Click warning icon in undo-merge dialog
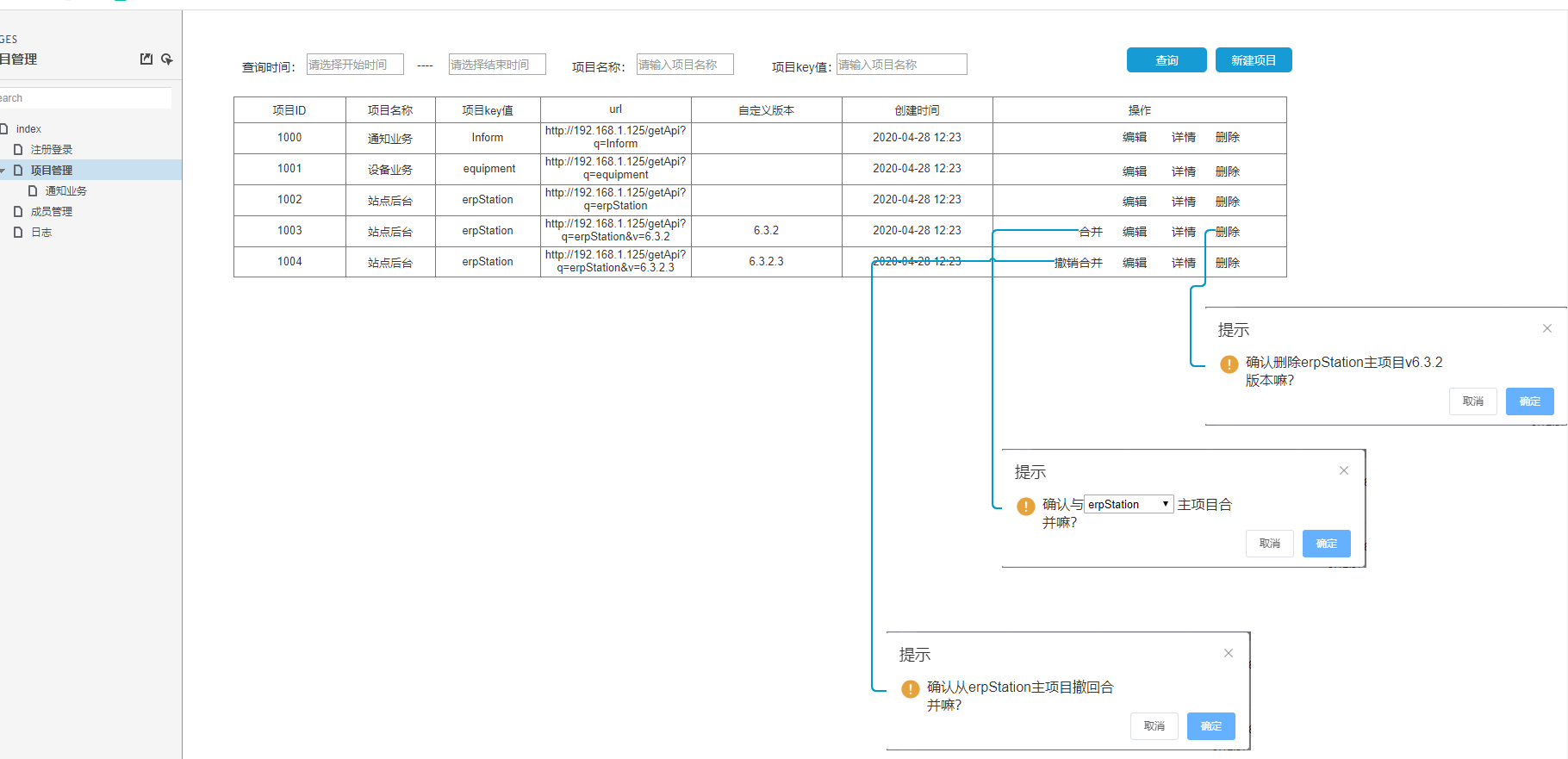The image size is (1568, 759). 911,689
